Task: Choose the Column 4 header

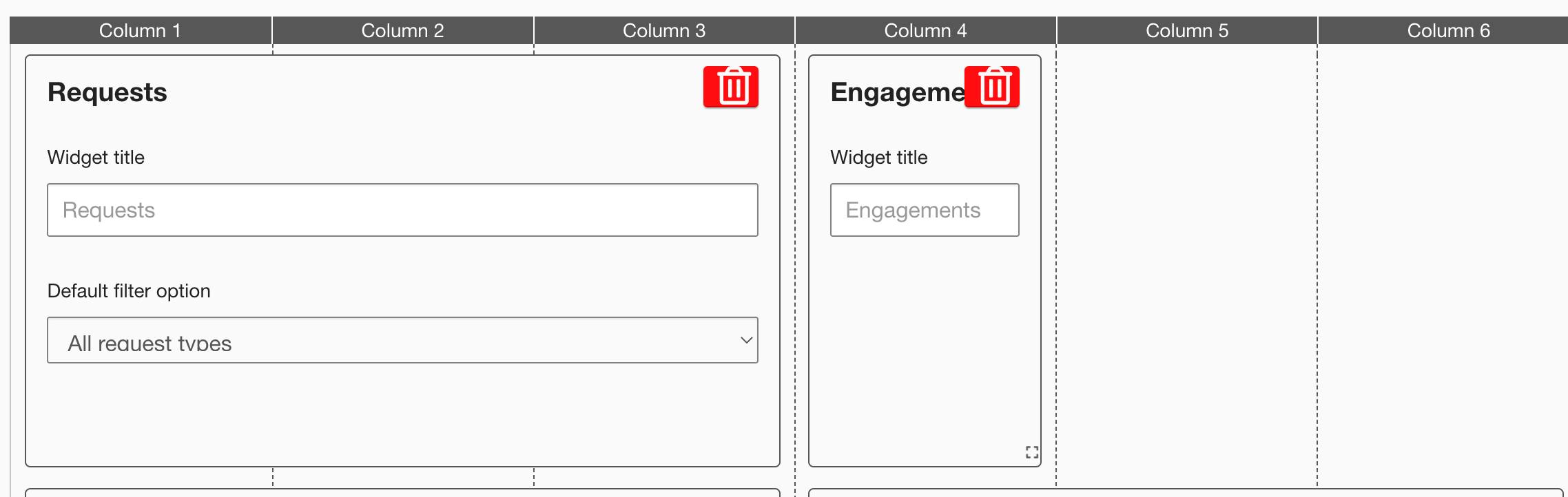Action: coord(925,31)
